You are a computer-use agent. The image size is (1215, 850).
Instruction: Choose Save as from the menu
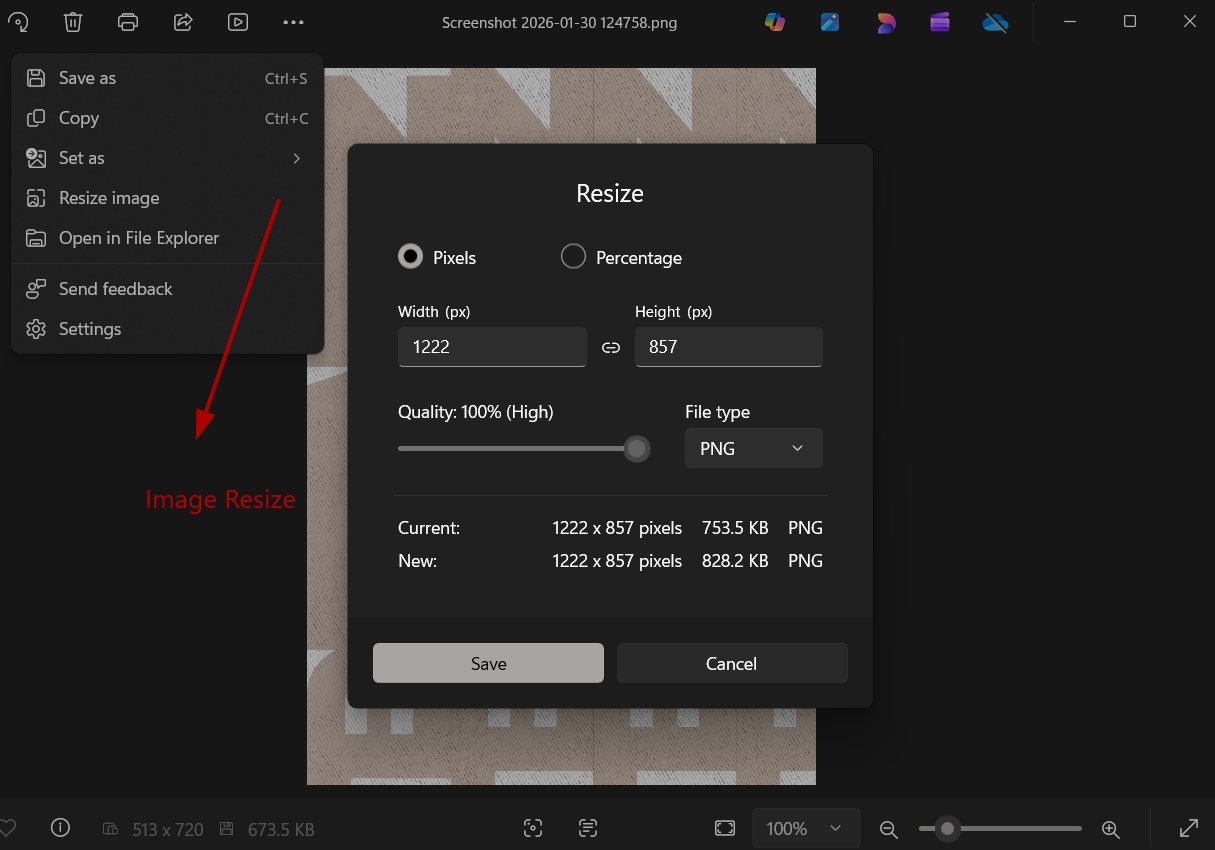tap(167, 78)
